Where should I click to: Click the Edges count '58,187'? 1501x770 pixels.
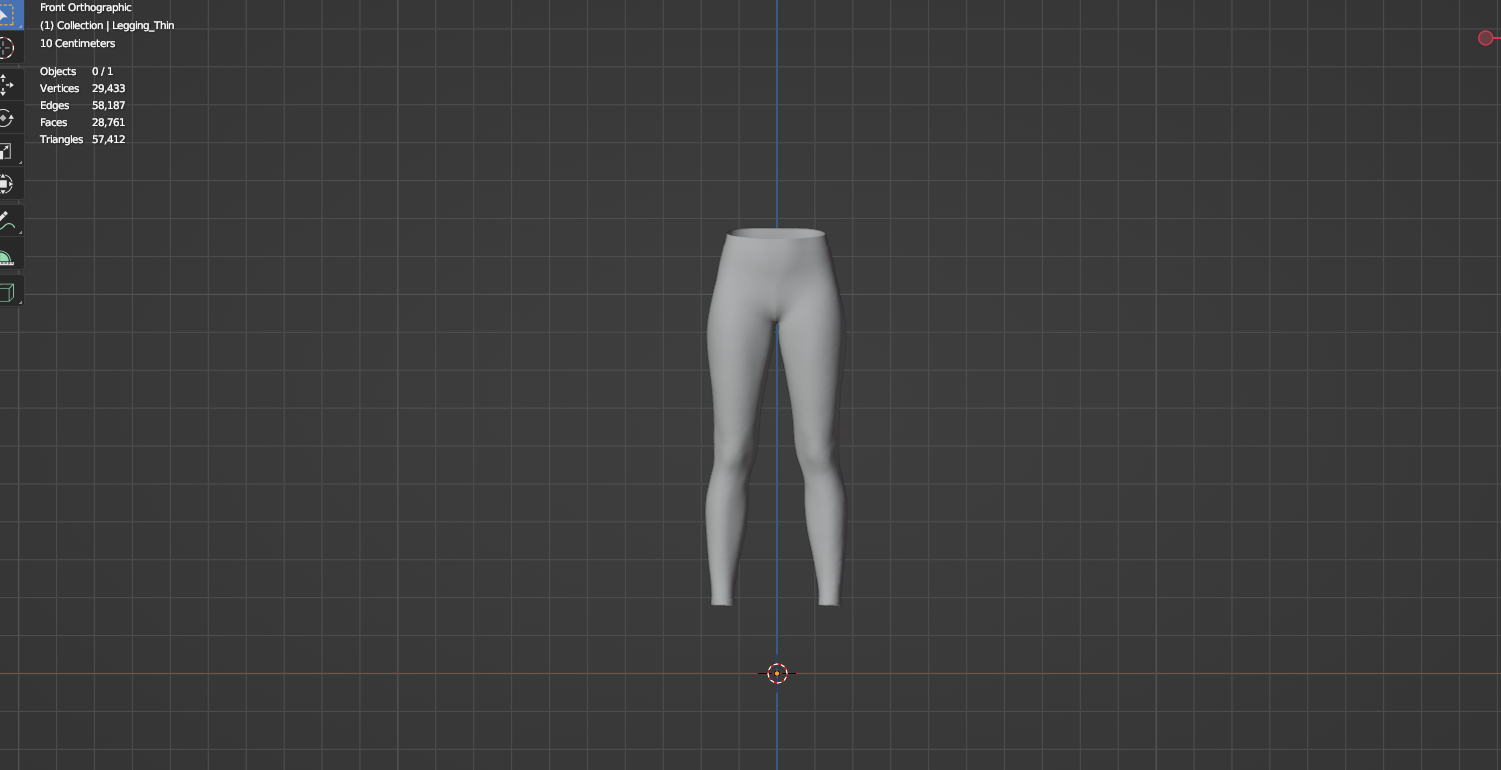[108, 105]
